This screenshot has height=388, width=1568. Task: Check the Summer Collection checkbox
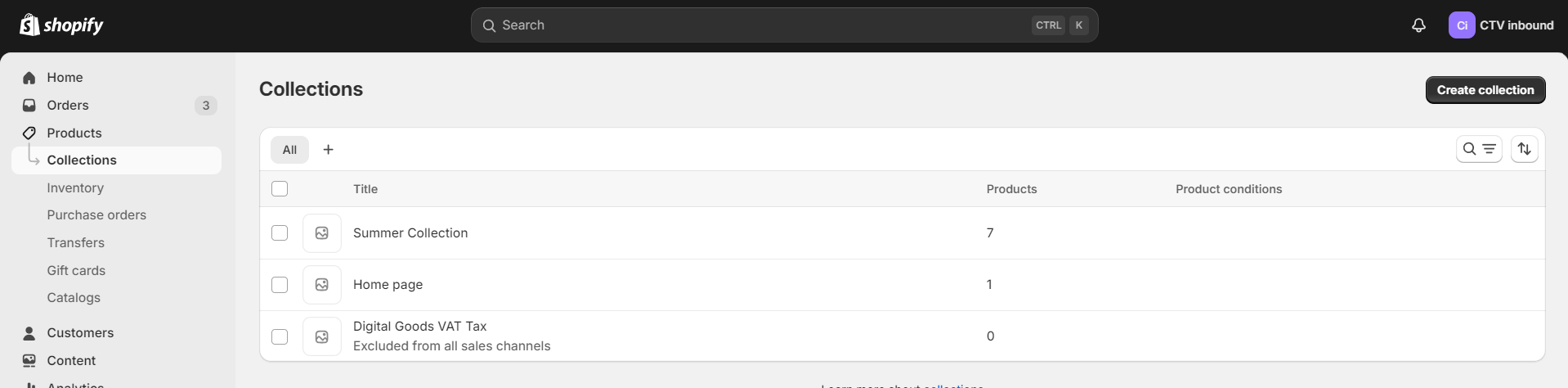280,233
